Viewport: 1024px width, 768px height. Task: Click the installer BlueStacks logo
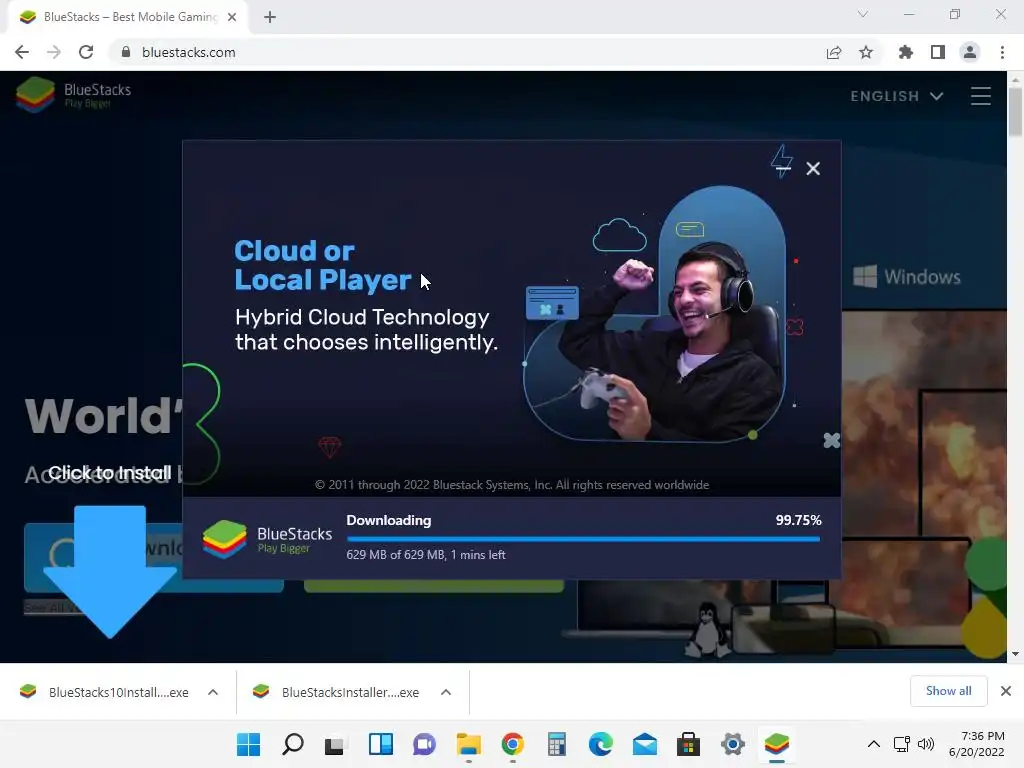(267, 539)
